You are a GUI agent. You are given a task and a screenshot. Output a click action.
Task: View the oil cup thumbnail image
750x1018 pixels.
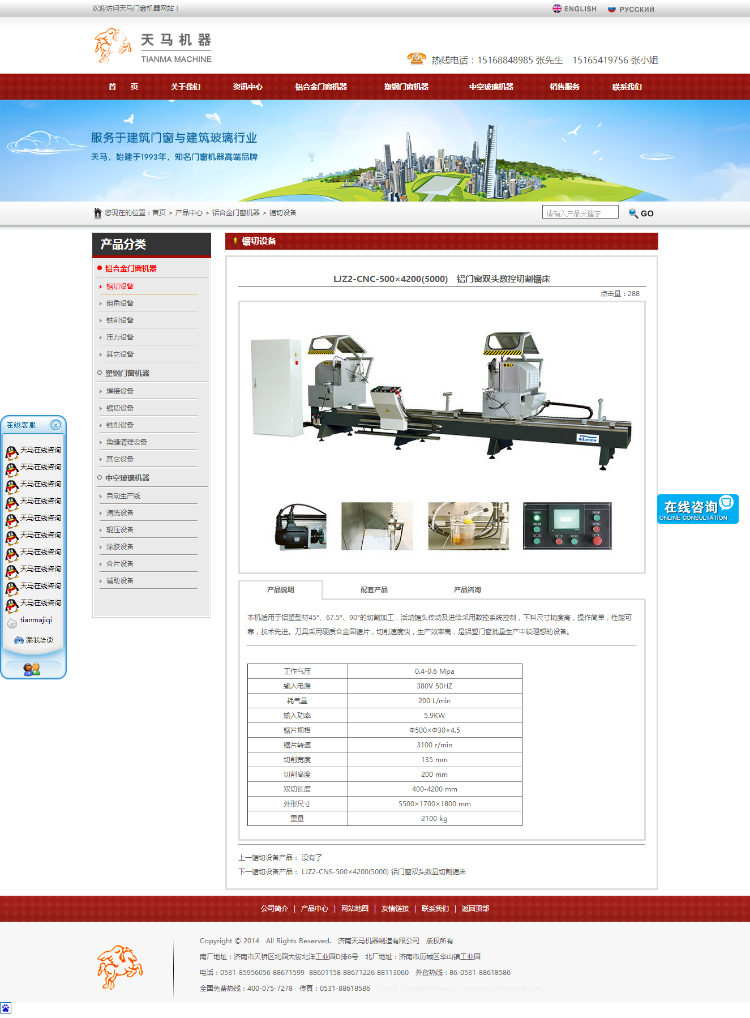468,526
